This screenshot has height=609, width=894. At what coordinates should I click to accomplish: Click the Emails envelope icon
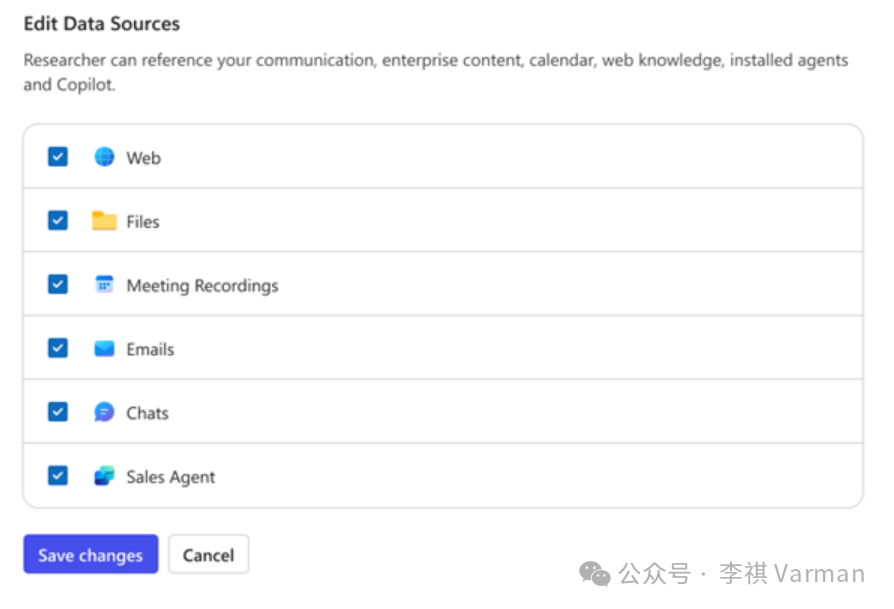pos(104,348)
